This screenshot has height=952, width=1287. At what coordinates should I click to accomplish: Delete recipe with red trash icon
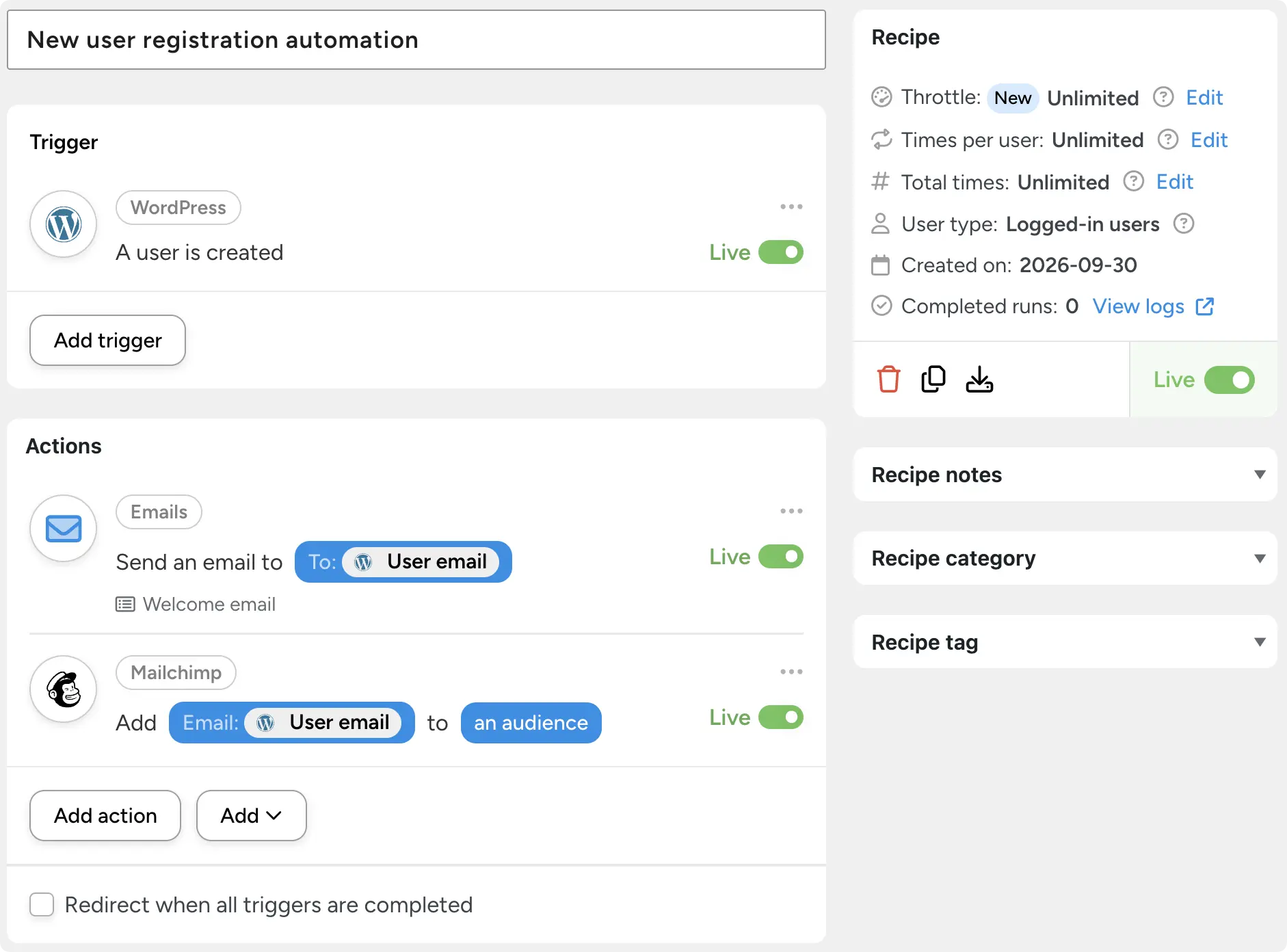888,380
